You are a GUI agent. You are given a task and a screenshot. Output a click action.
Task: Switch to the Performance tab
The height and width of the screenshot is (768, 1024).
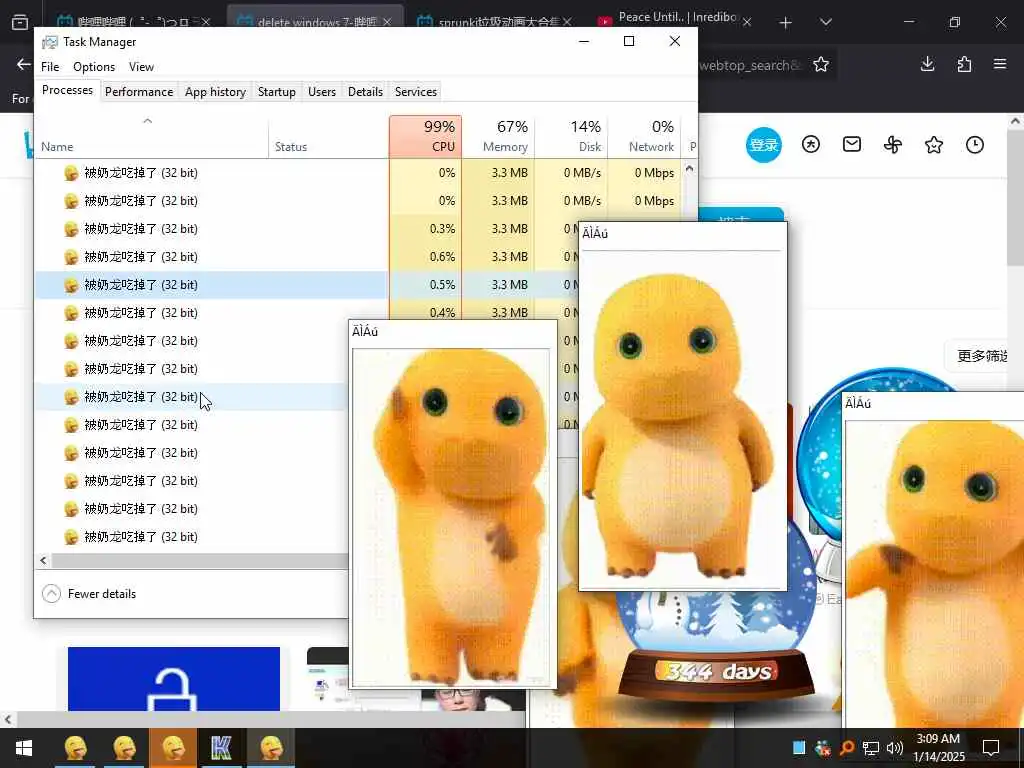point(139,91)
